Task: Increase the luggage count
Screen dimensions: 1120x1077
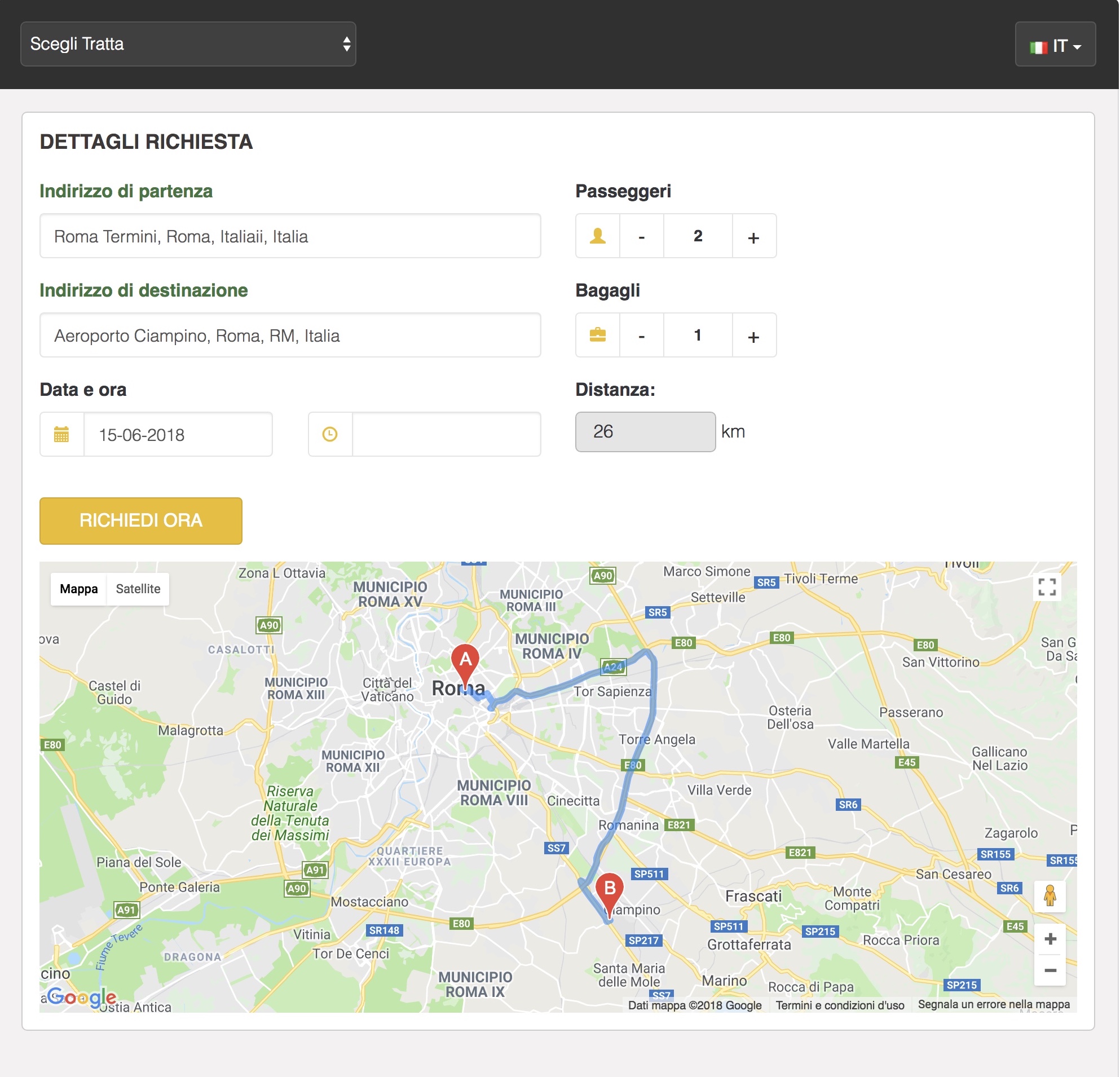Action: pos(753,336)
